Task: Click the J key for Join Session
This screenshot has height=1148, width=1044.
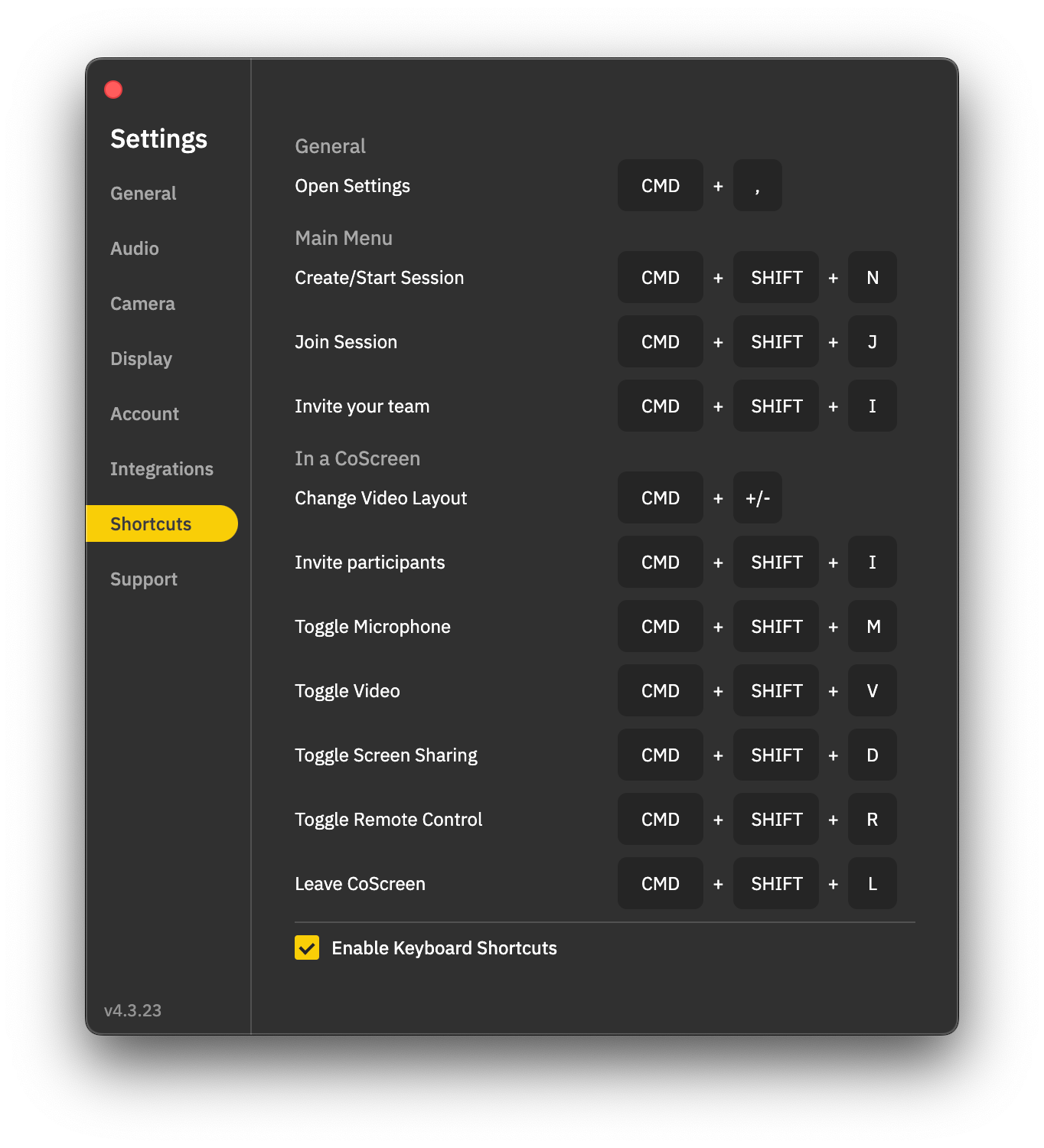Action: coord(873,341)
